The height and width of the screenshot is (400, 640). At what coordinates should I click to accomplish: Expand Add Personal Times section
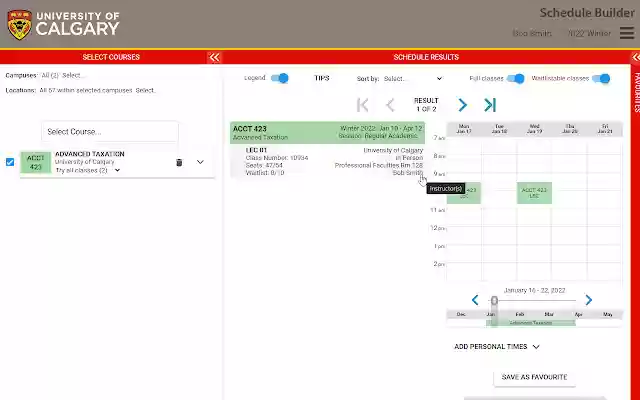(x=497, y=347)
